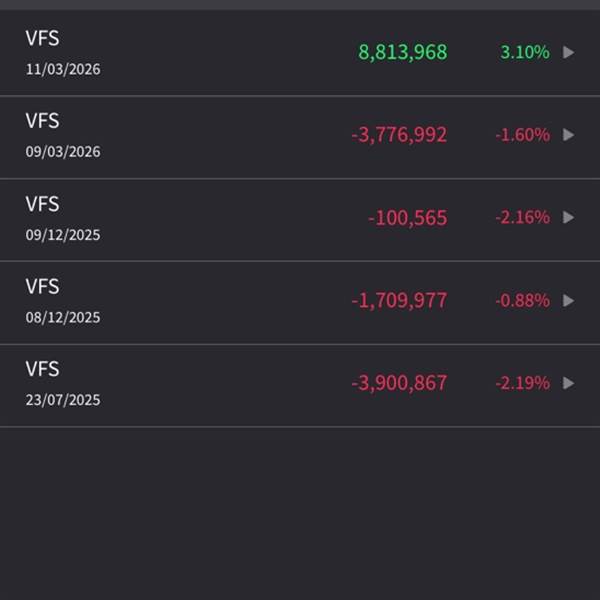
Task: Click the -3,776,992 value
Action: pos(399,135)
